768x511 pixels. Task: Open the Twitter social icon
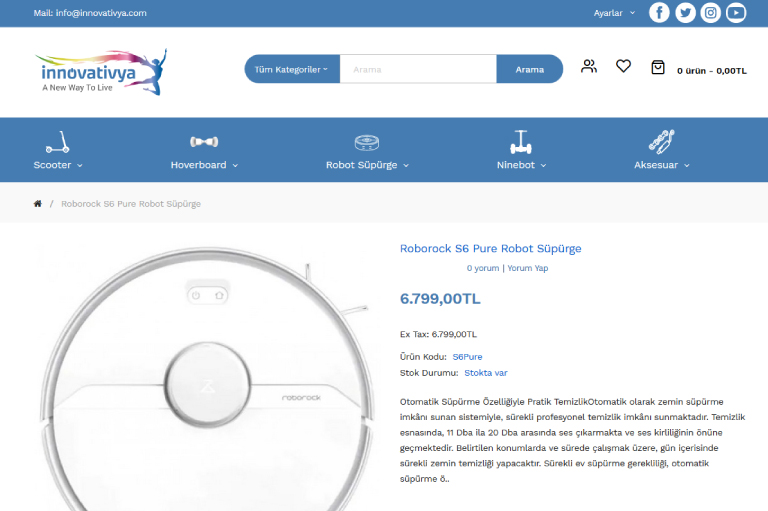pyautogui.click(x=685, y=13)
